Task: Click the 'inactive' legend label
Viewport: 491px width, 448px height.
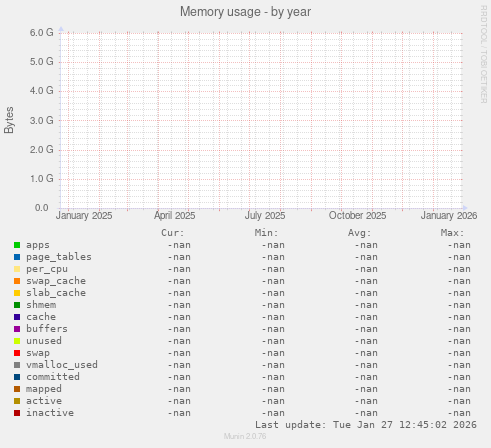Action: (50, 413)
